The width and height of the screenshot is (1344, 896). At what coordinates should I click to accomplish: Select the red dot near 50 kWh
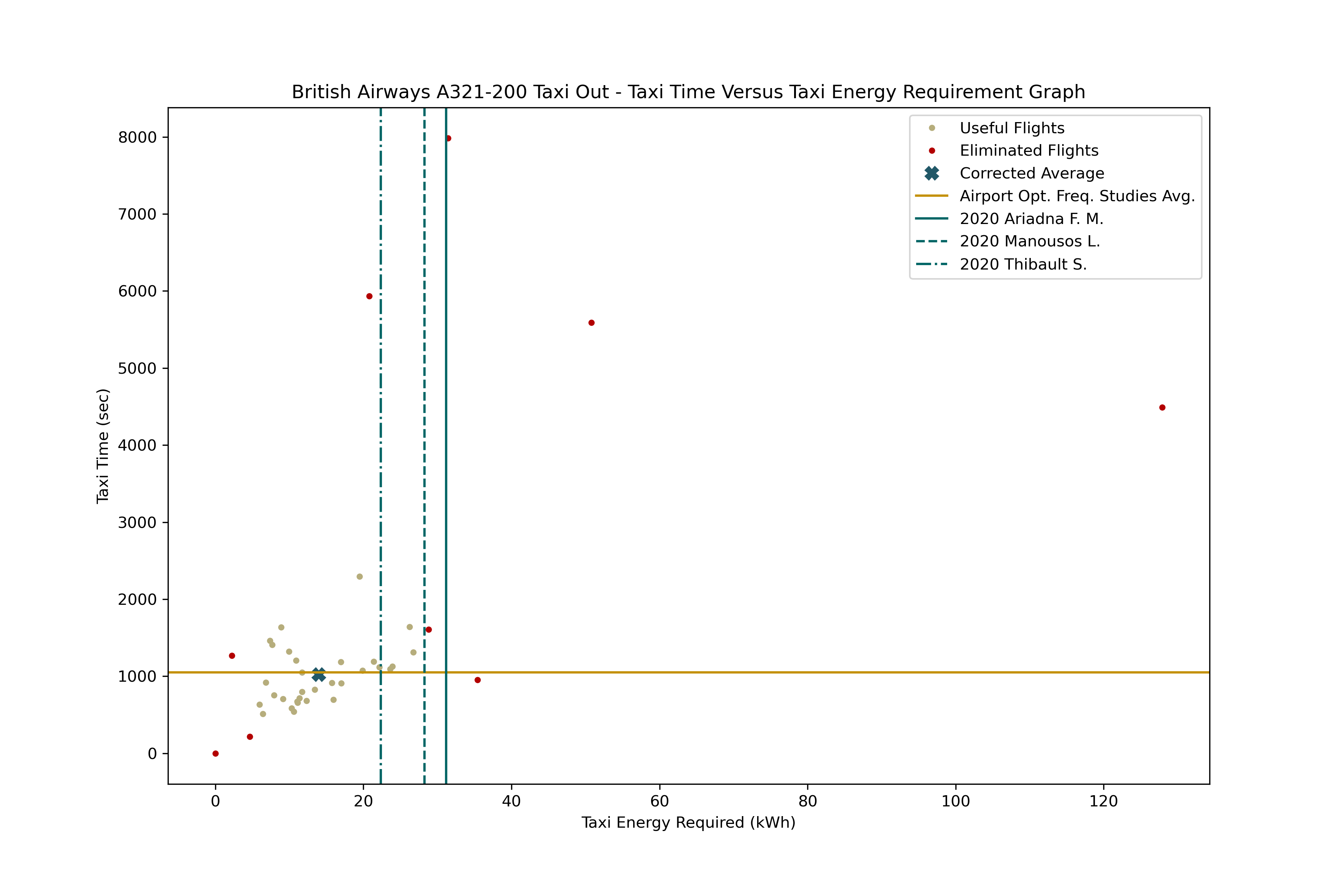(591, 323)
